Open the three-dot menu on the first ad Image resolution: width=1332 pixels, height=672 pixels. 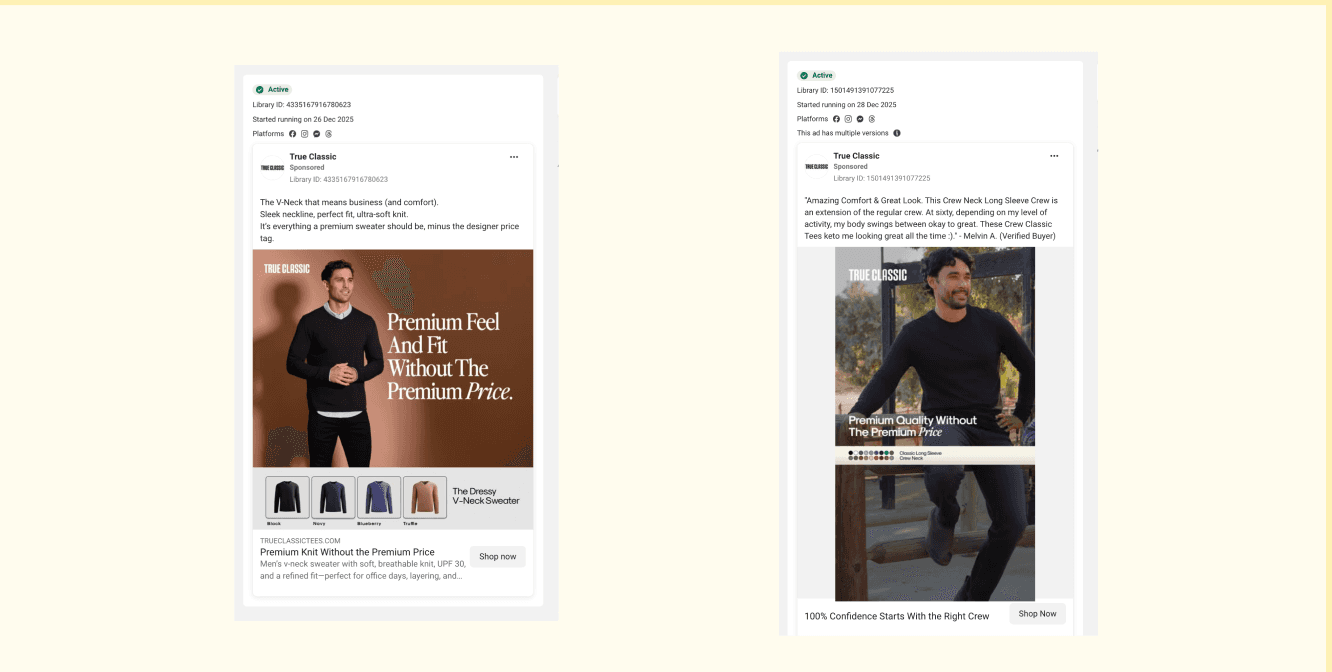515,156
